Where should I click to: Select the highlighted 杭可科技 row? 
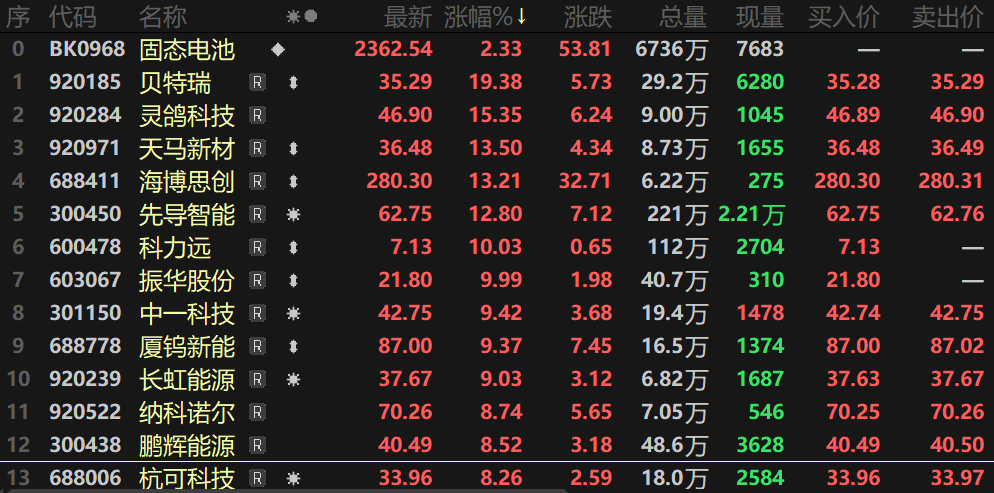click(497, 478)
